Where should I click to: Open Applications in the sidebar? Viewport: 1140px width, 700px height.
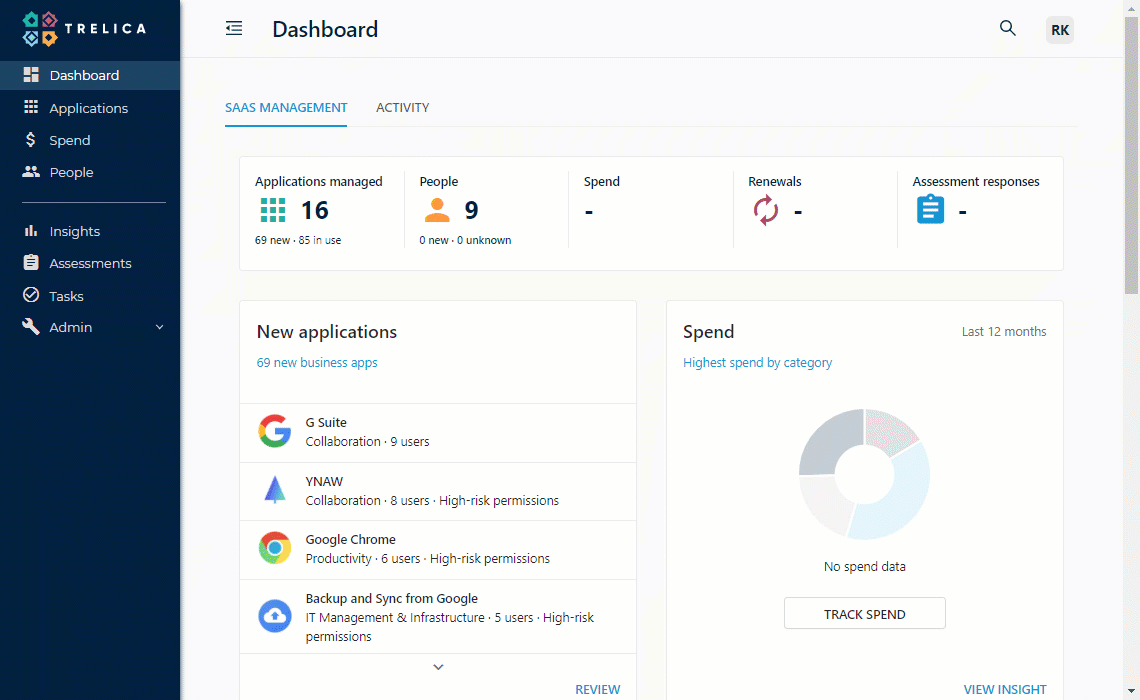pos(89,108)
